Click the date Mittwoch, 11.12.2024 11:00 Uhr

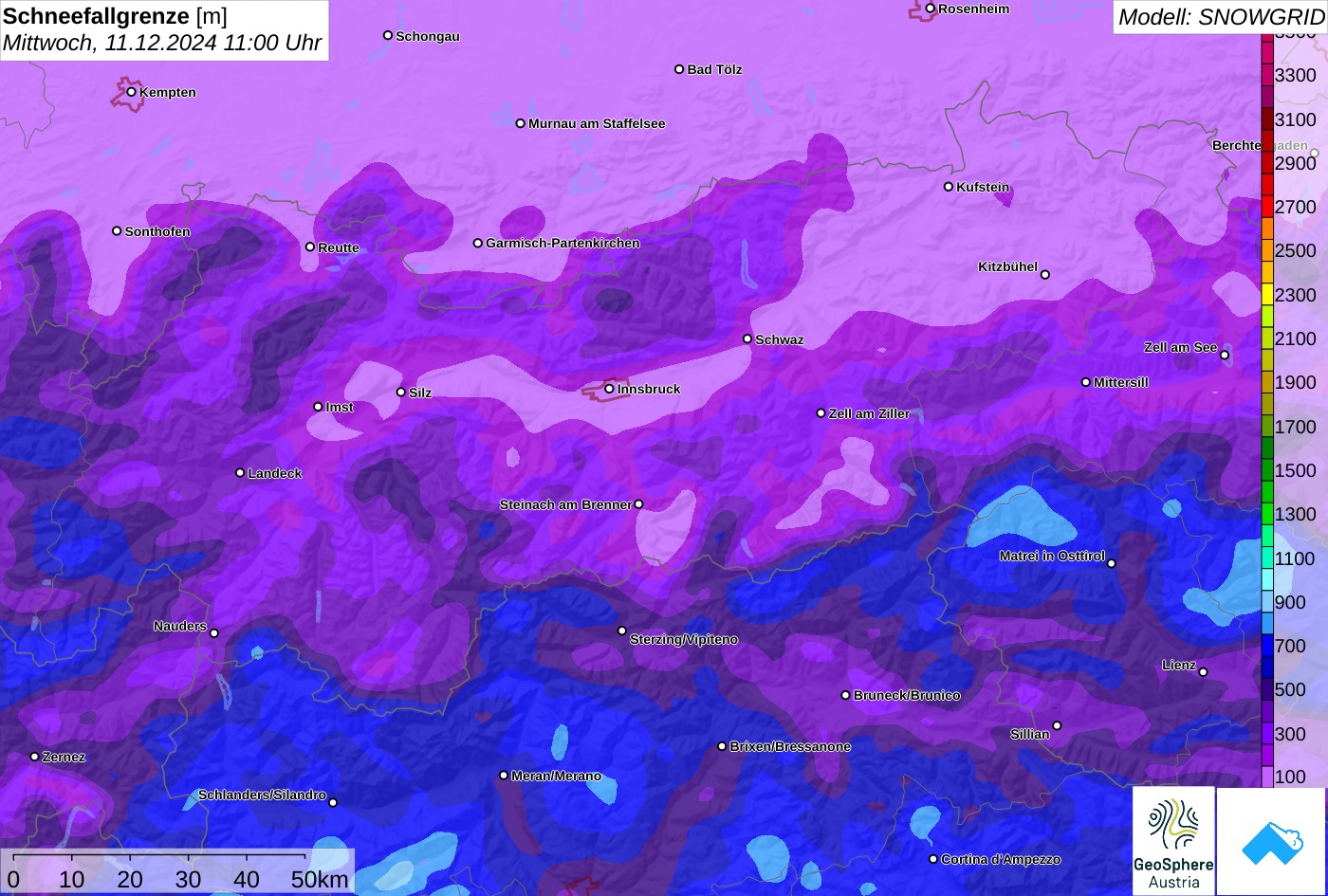[x=162, y=43]
